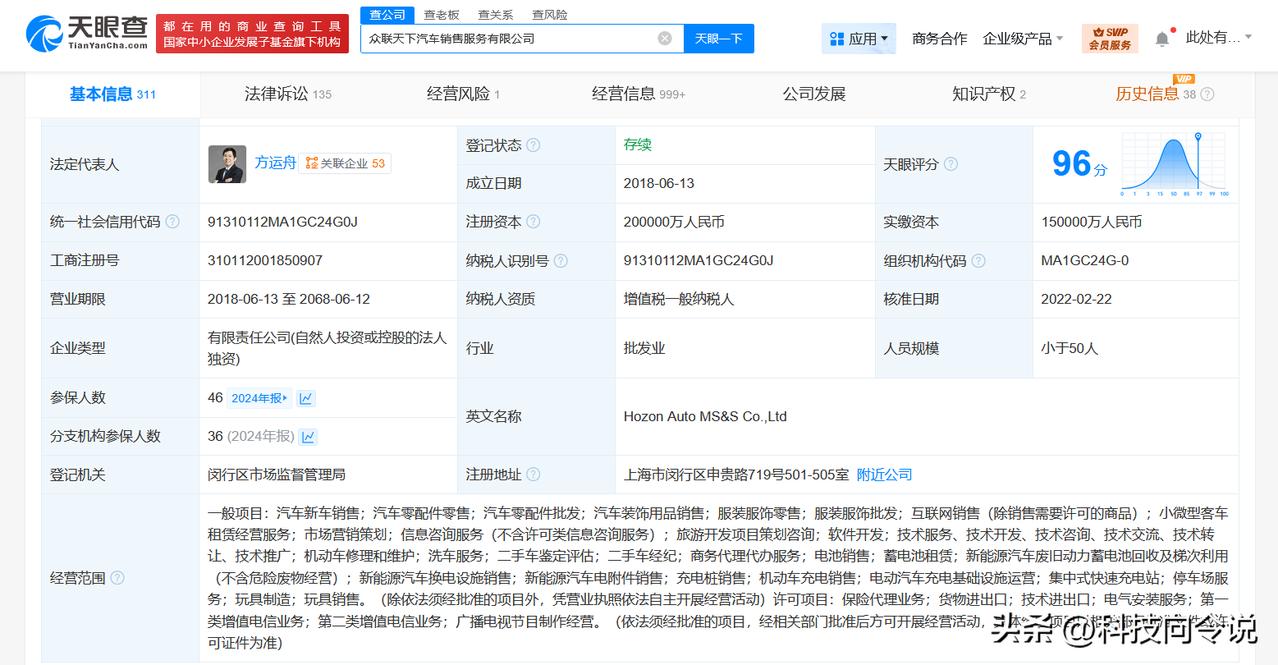
Task: Expand the 企业级产品 dropdown
Action: click(1023, 38)
